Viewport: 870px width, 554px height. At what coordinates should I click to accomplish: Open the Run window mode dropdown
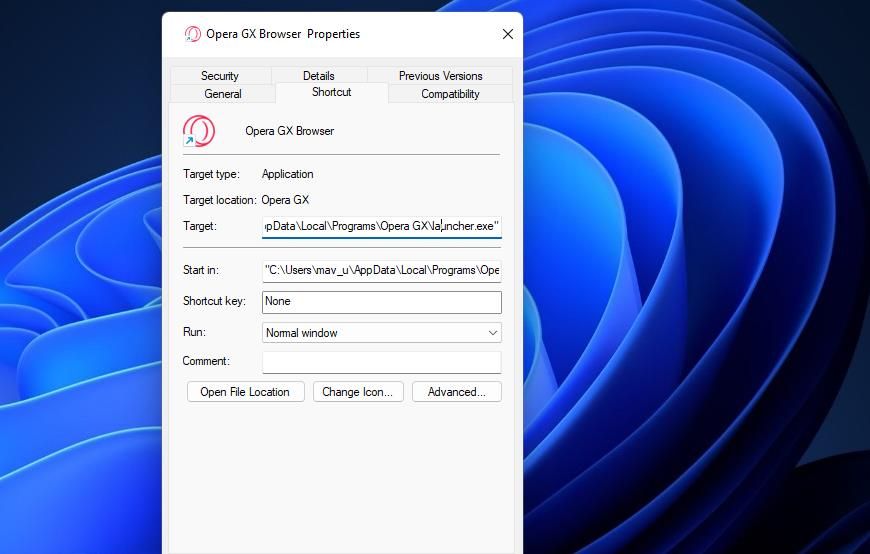[382, 333]
